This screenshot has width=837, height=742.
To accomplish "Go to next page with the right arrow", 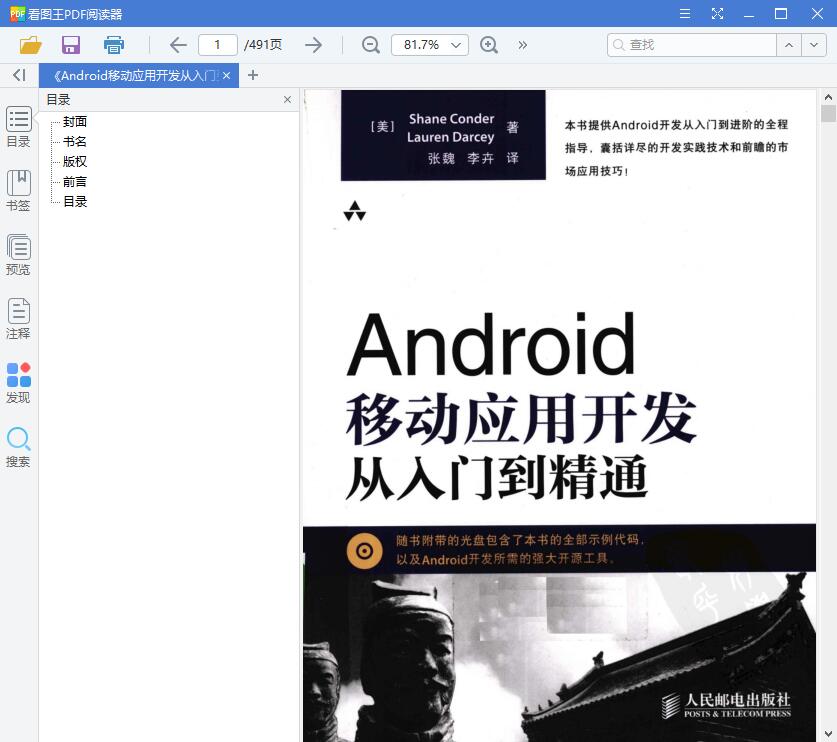I will pos(313,45).
